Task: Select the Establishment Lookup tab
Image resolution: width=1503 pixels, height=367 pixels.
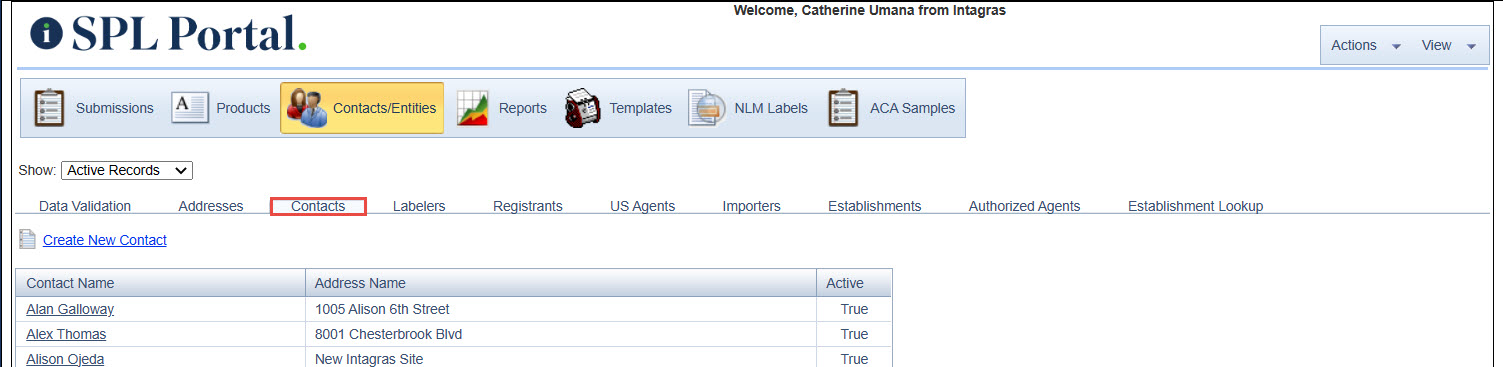Action: (x=1195, y=206)
